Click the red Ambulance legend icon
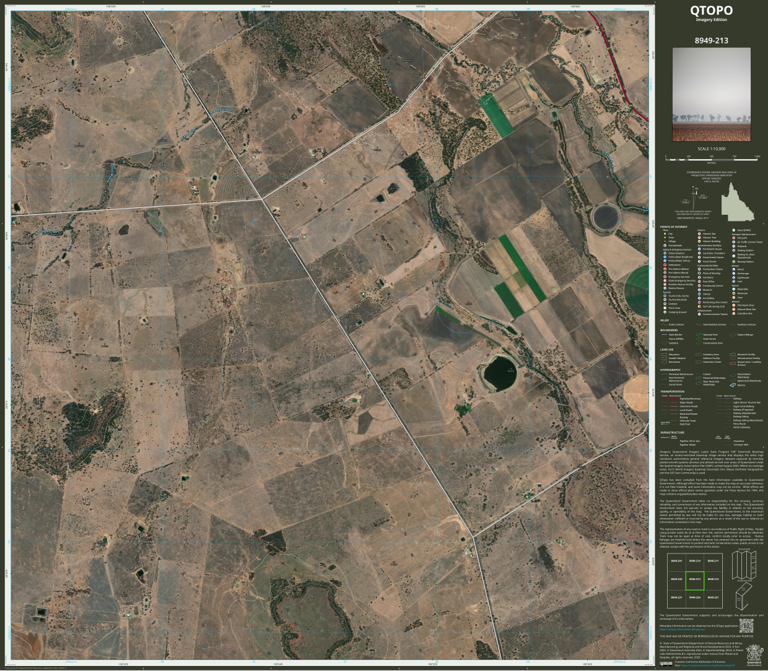 (x=665, y=264)
